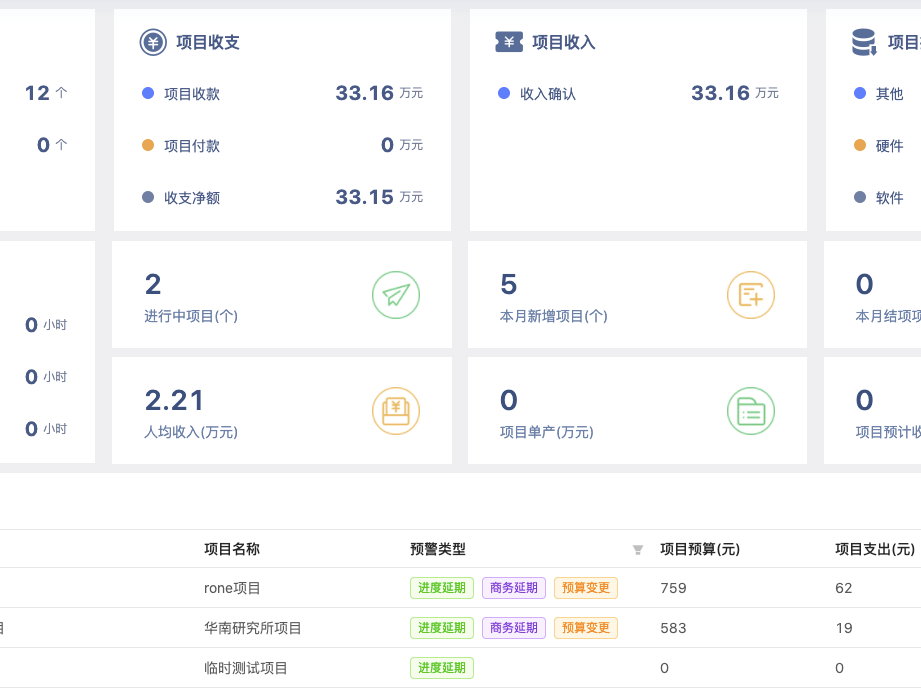Click the blue 收入确认 legend dot

click(504, 93)
